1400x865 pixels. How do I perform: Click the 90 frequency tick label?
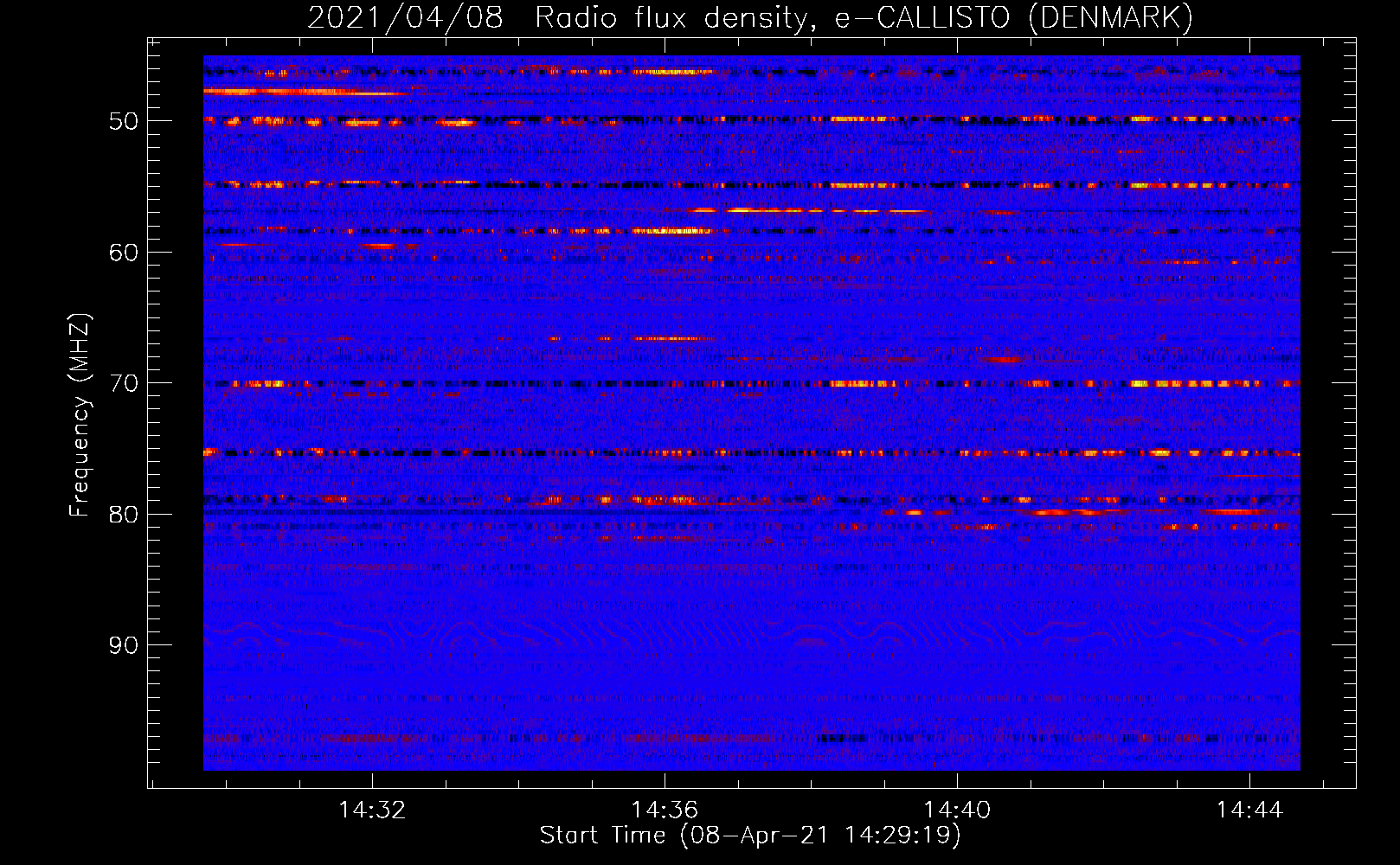[124, 645]
